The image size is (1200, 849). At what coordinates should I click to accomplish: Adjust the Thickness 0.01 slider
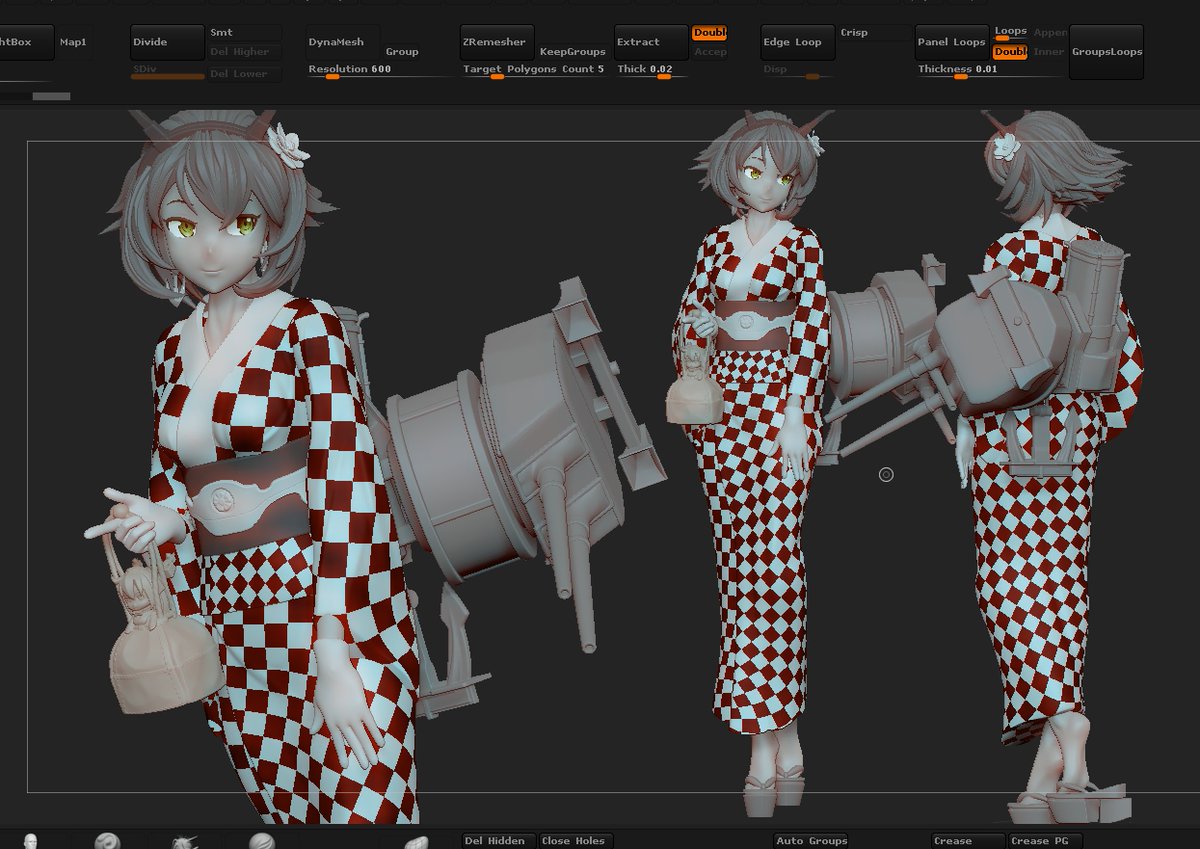989,72
